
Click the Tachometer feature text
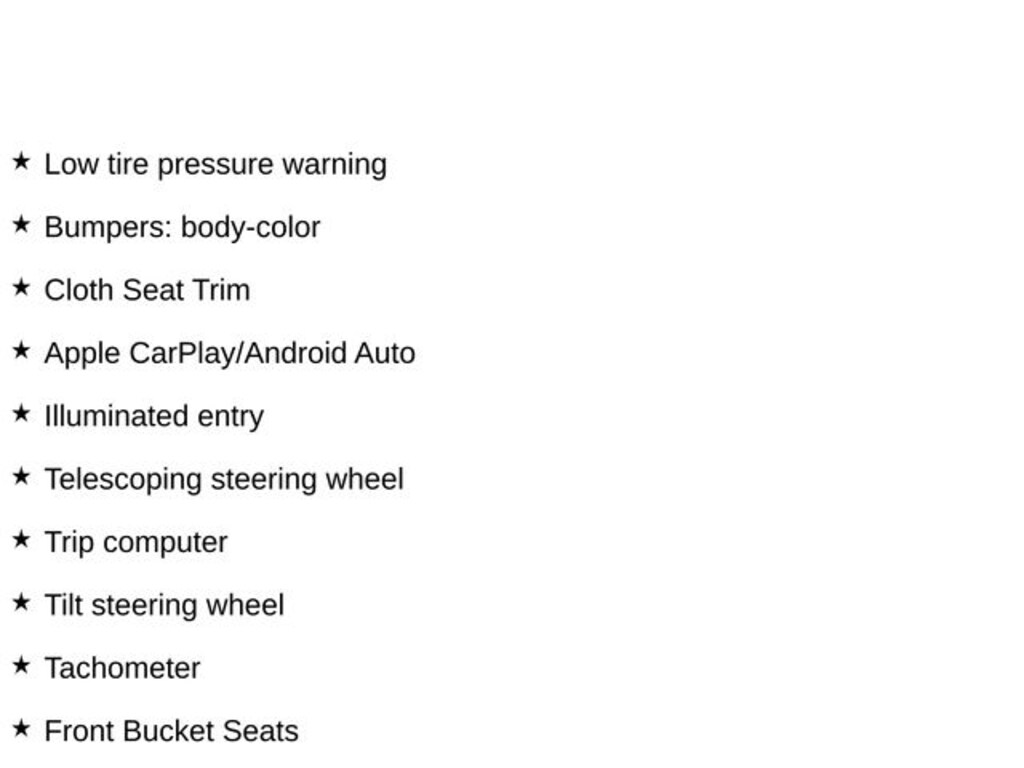click(x=122, y=668)
